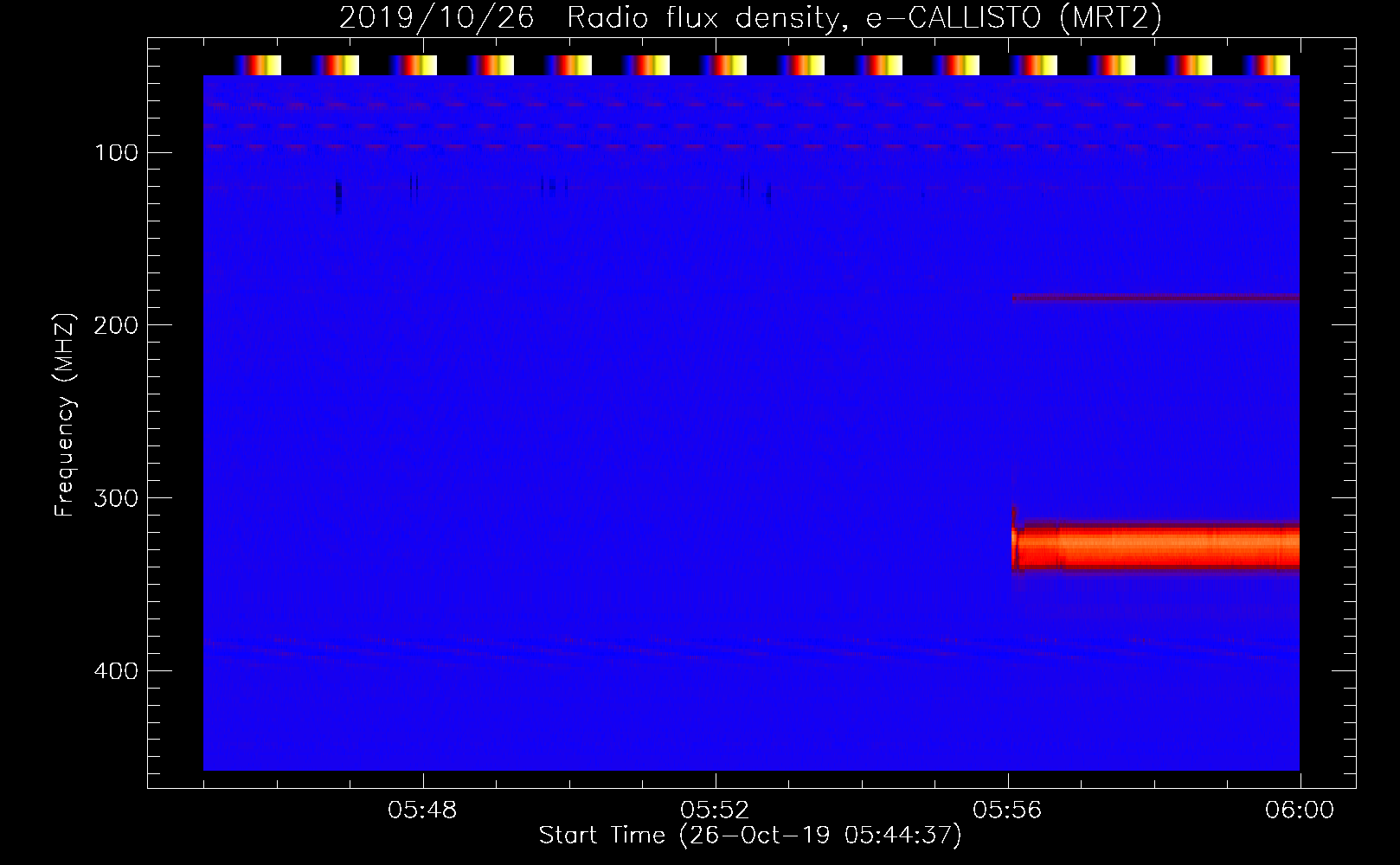Image resolution: width=1400 pixels, height=865 pixels.
Task: Click the 05:52 time tick label
Action: (715, 811)
